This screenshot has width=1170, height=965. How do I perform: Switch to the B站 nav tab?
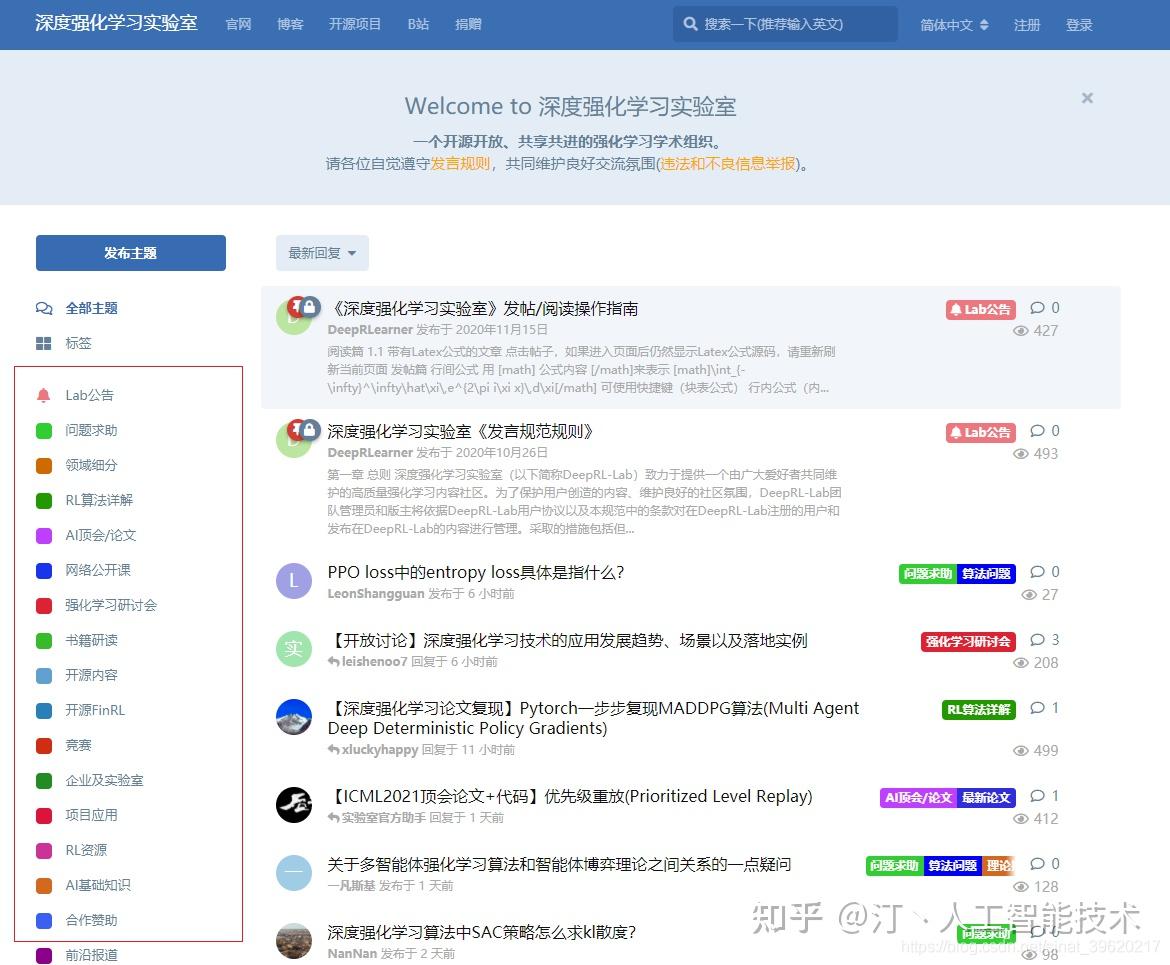(417, 24)
